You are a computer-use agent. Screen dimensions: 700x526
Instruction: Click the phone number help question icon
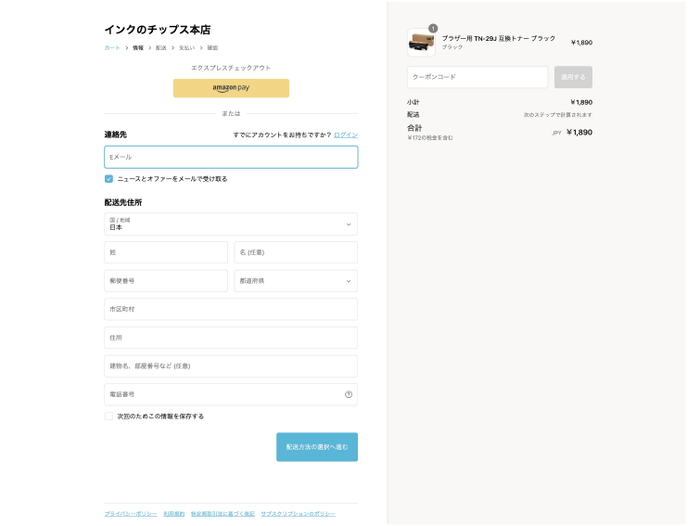coord(348,394)
